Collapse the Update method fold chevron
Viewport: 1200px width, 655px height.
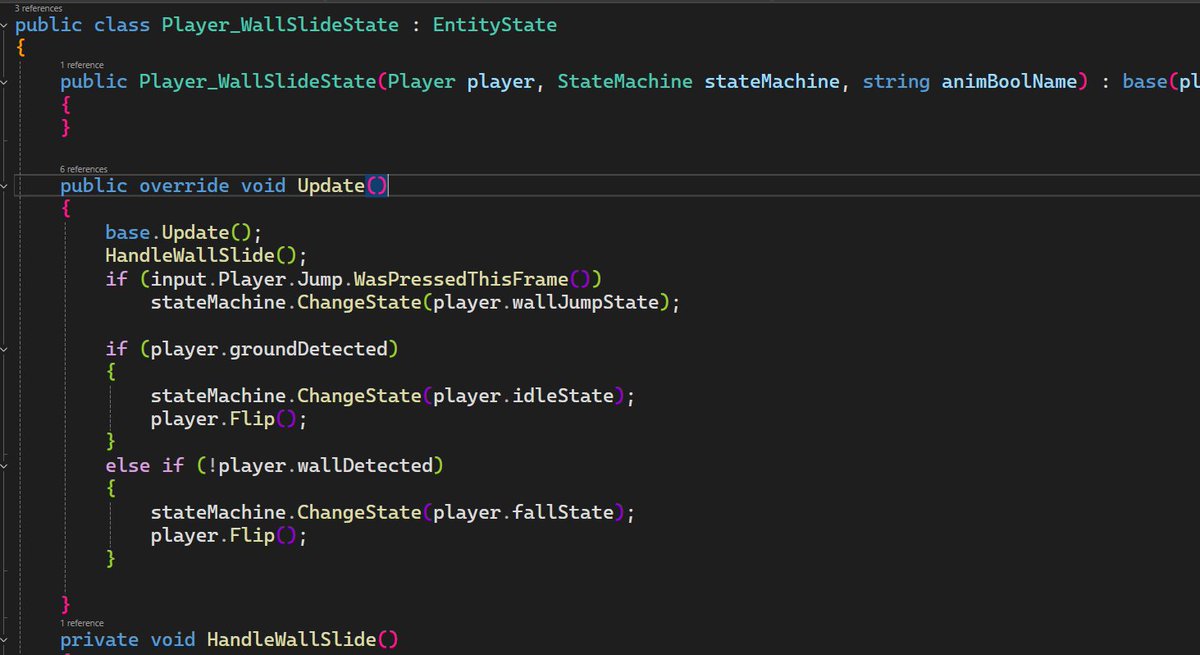(x=5, y=185)
